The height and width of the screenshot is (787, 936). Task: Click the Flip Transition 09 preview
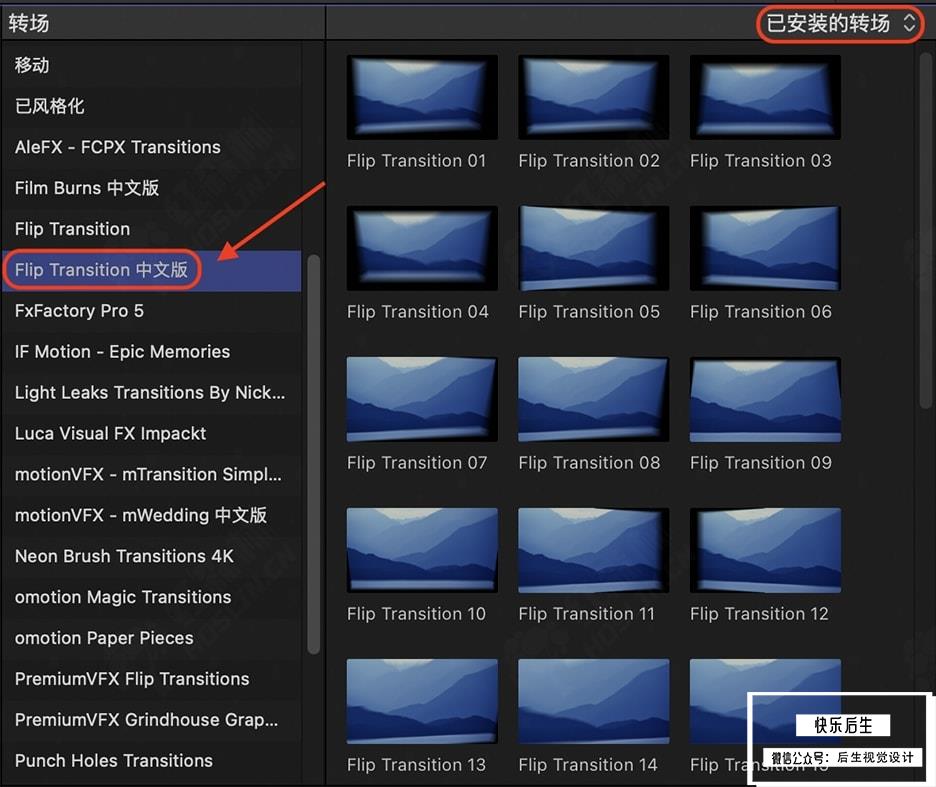click(765, 399)
